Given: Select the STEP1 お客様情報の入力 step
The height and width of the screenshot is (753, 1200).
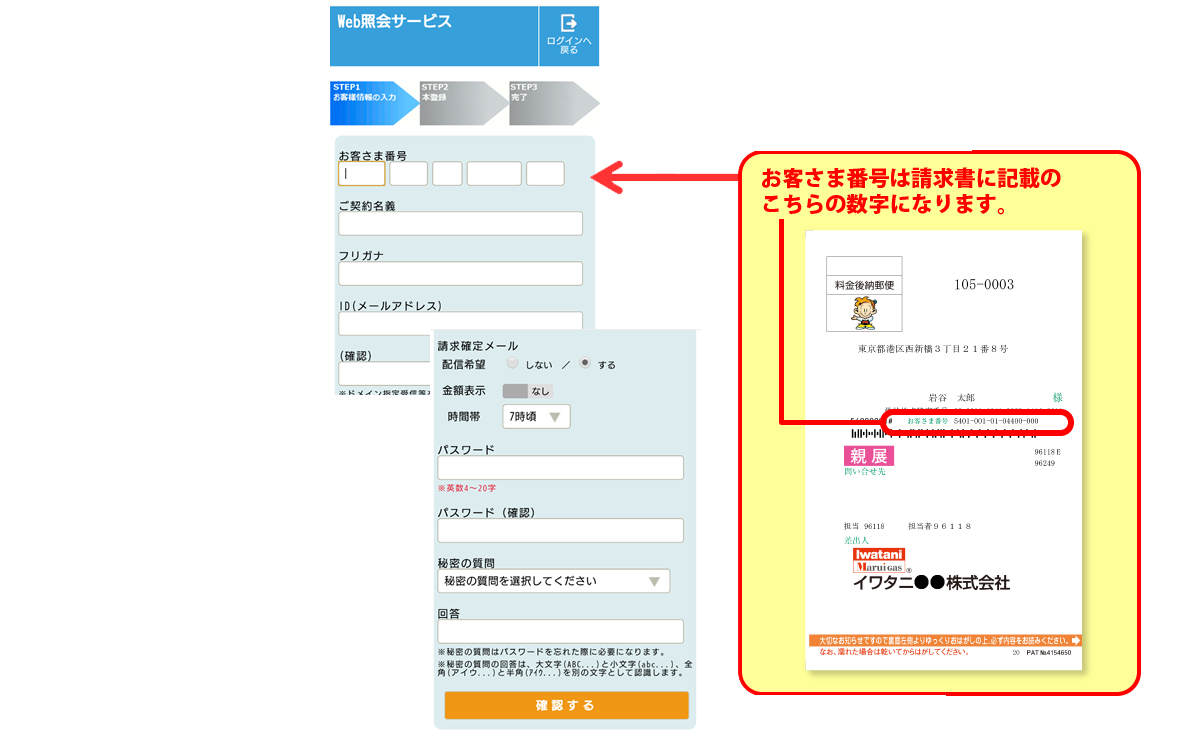Looking at the screenshot, I should pos(369,103).
